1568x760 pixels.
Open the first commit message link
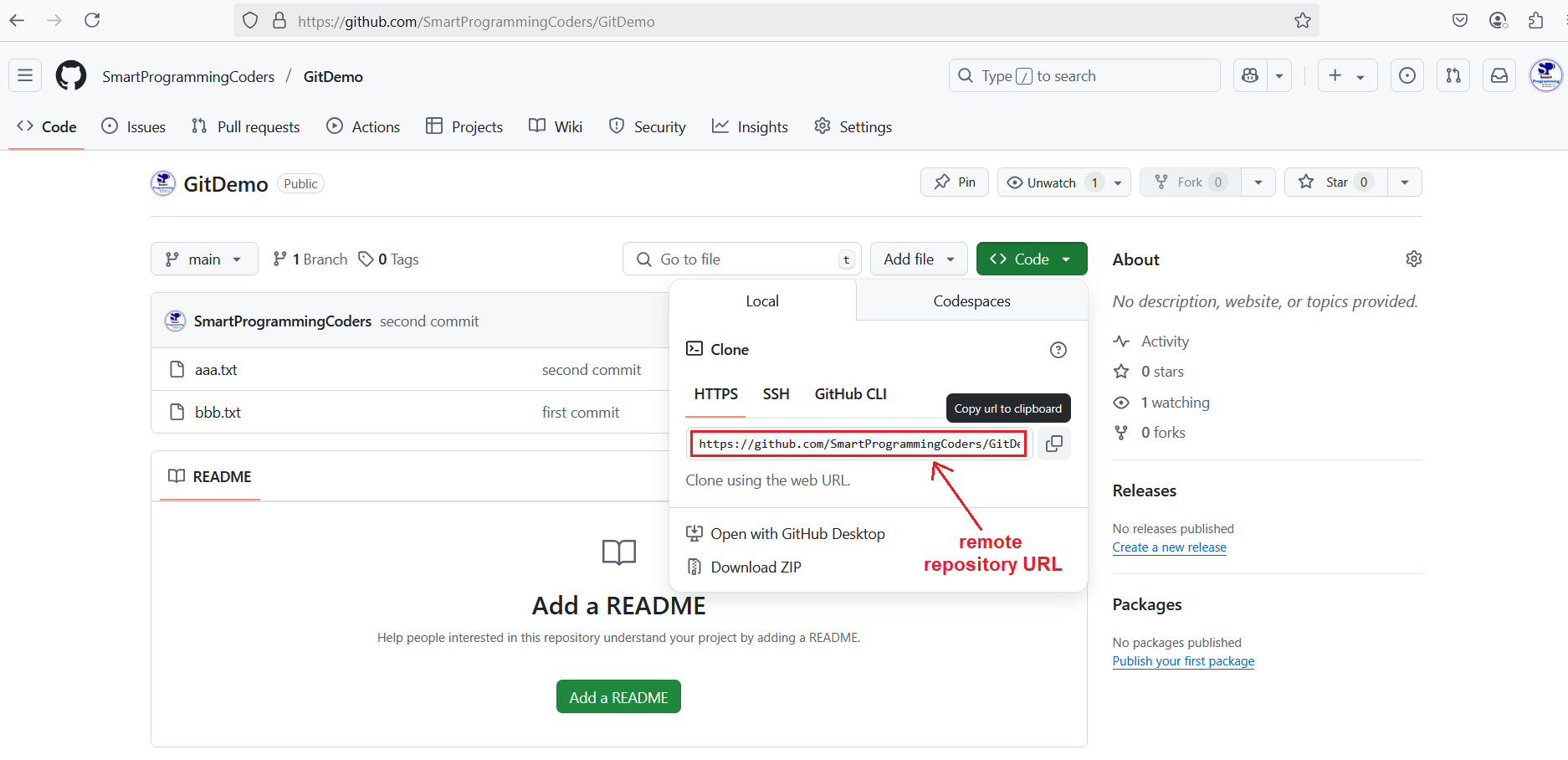tap(580, 413)
